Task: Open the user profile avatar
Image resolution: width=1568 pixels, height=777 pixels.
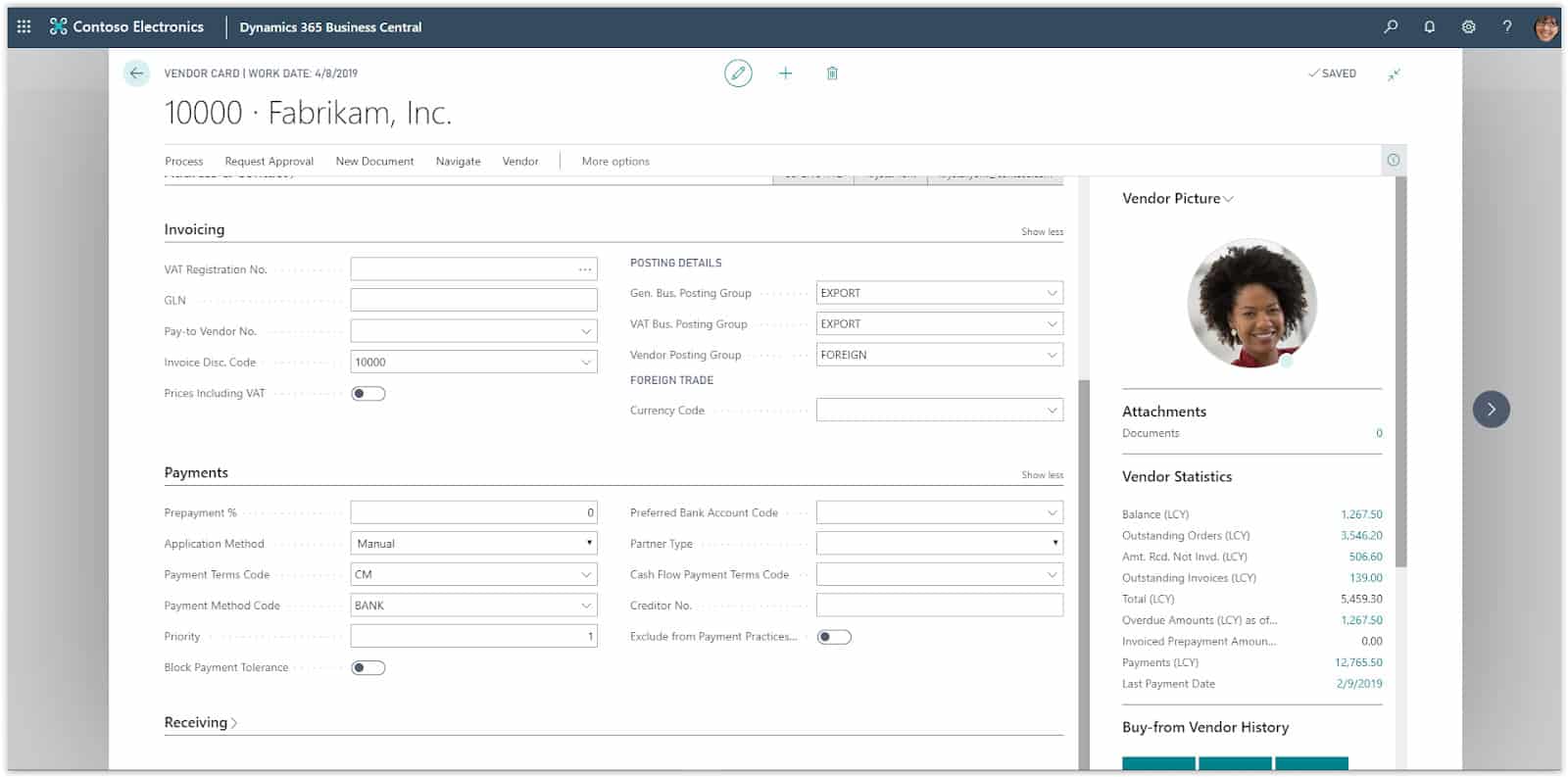Action: [x=1546, y=26]
